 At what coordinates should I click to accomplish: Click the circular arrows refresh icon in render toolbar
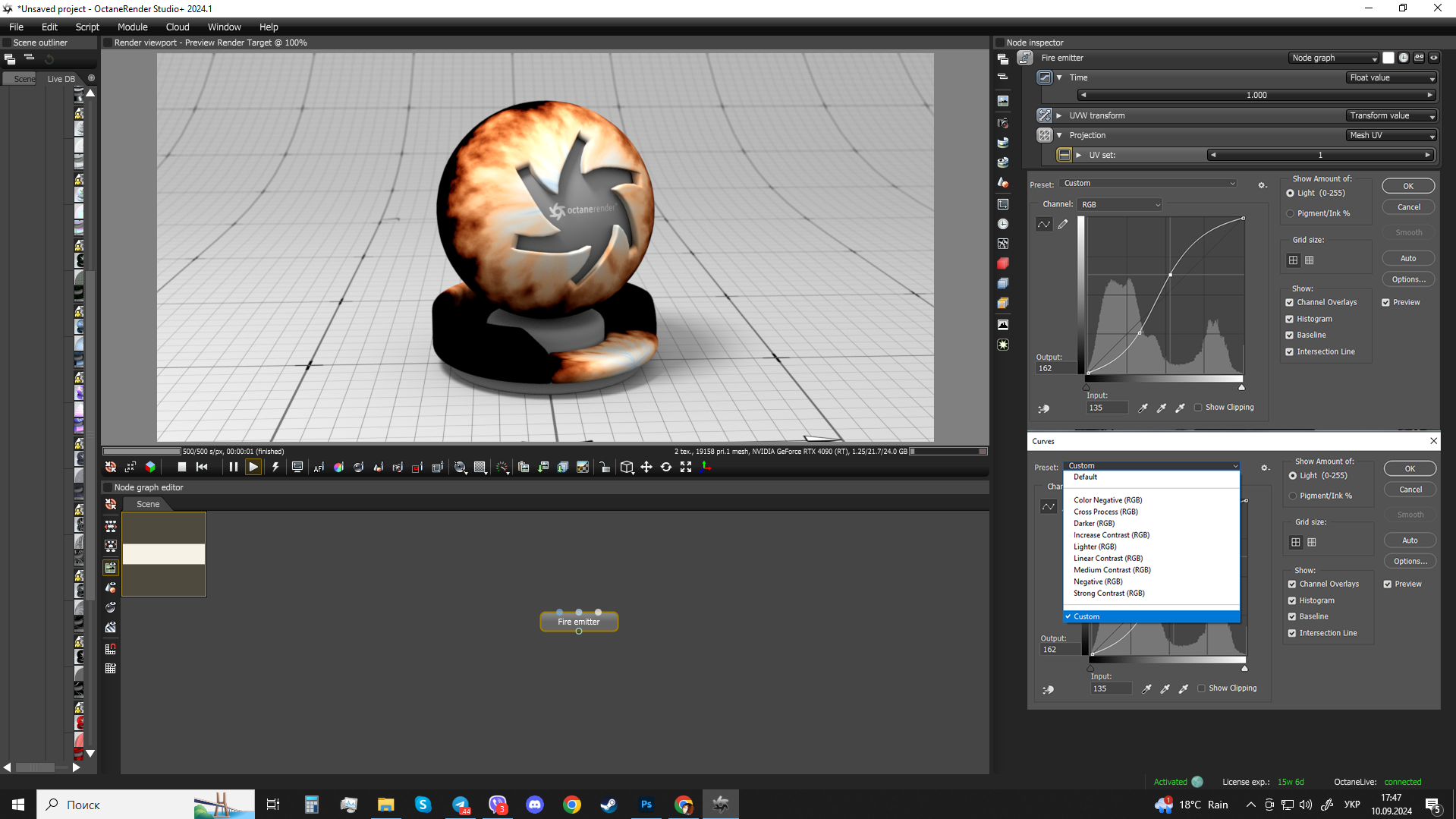[x=666, y=467]
